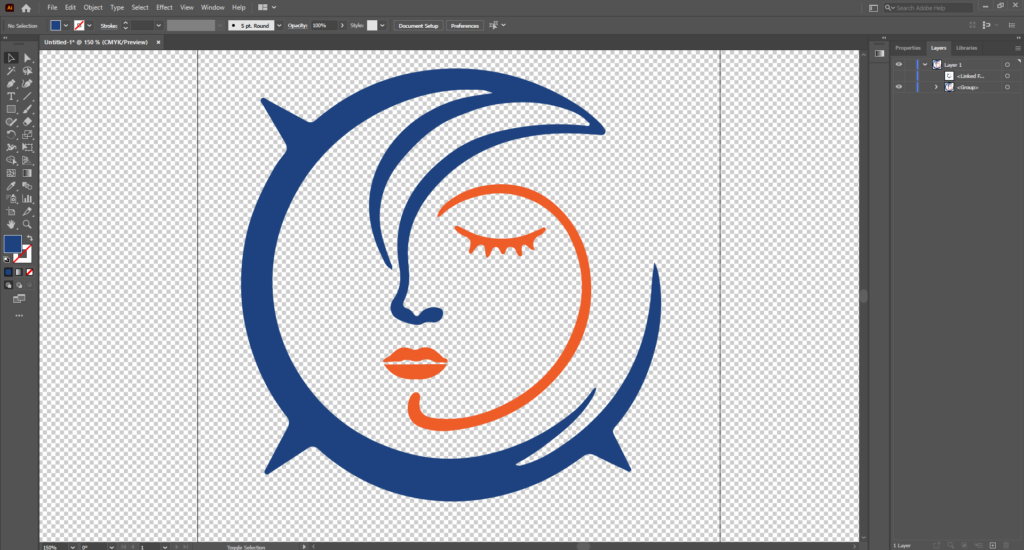1024x550 pixels.
Task: Switch to the Libraries tab
Action: 967,48
